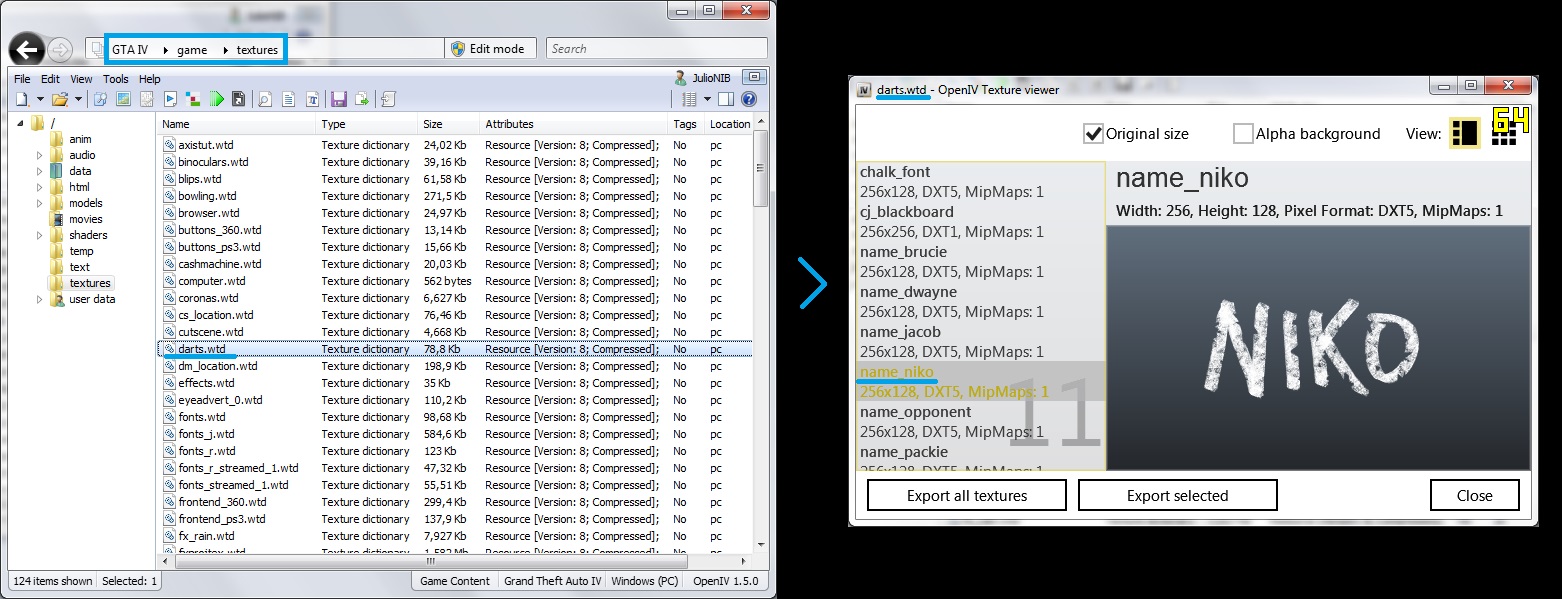
Task: Collapse the root folder tree node
Action: (x=22, y=123)
